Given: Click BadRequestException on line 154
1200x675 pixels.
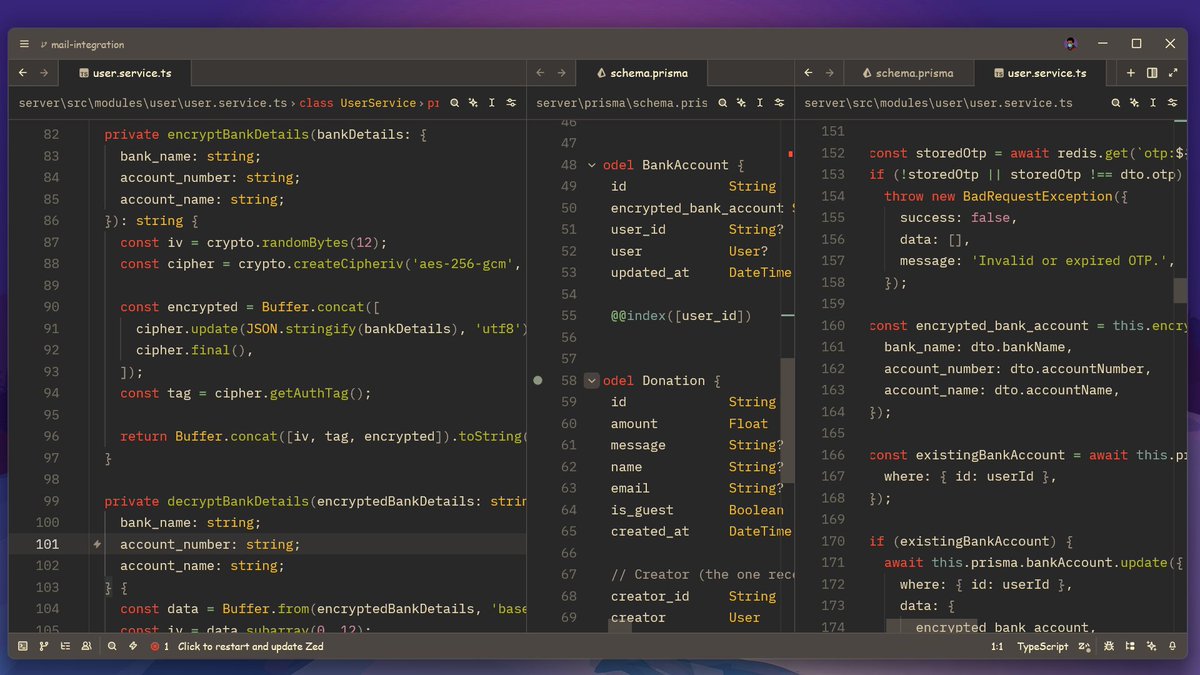Looking at the screenshot, I should pyautogui.click(x=1038, y=196).
